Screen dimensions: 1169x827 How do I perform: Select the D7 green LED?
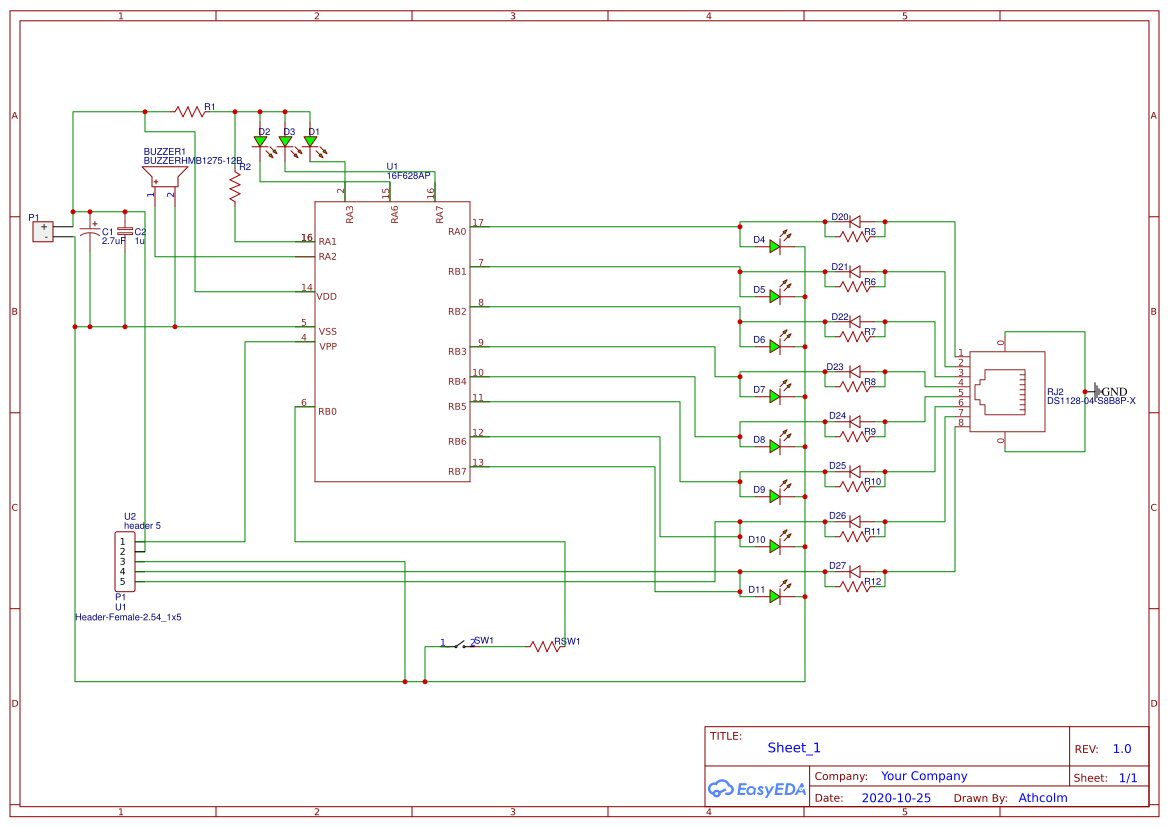[775, 397]
